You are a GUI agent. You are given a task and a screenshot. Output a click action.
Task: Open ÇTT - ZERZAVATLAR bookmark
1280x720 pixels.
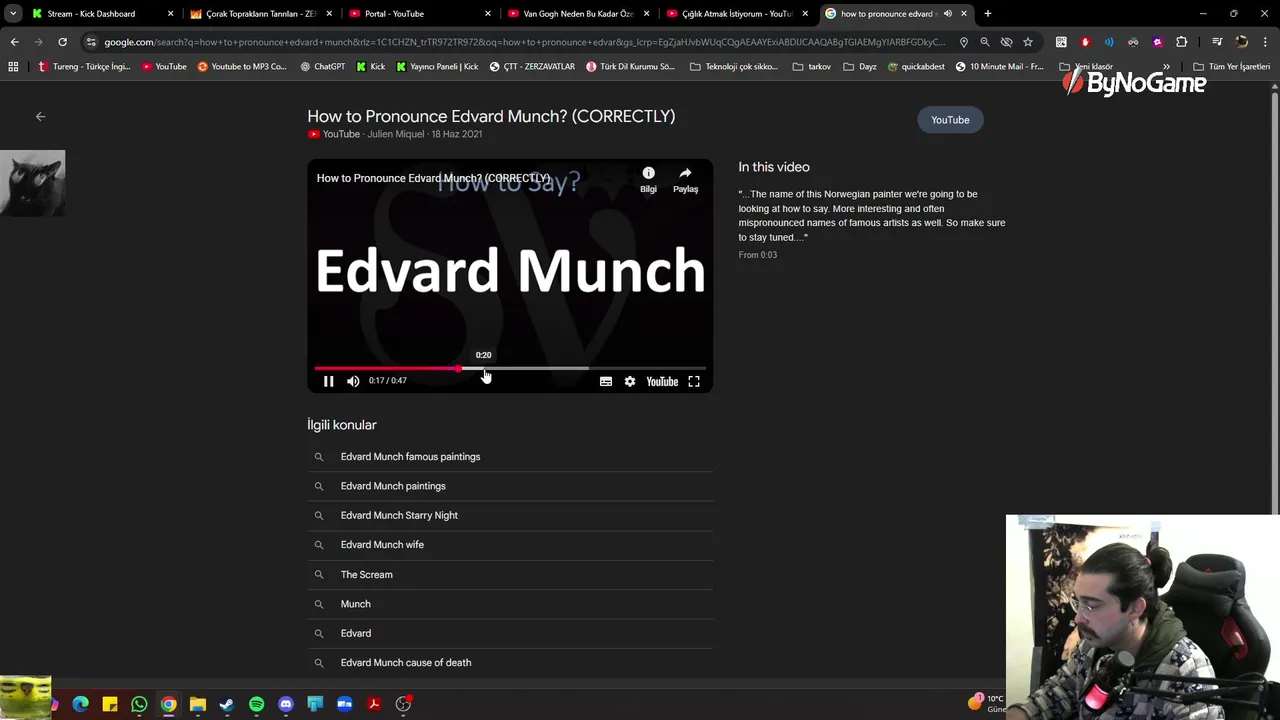tap(532, 67)
